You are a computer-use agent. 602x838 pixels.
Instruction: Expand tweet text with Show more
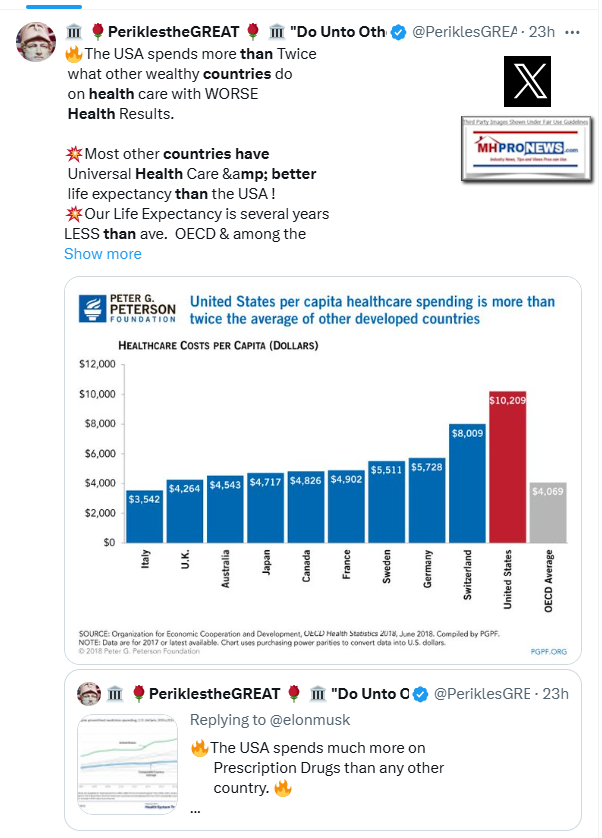pos(102,254)
